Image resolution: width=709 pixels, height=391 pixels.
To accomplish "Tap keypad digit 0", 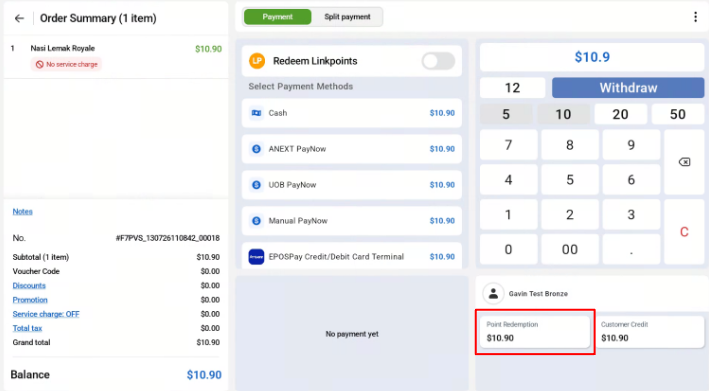I will pyautogui.click(x=509, y=249).
